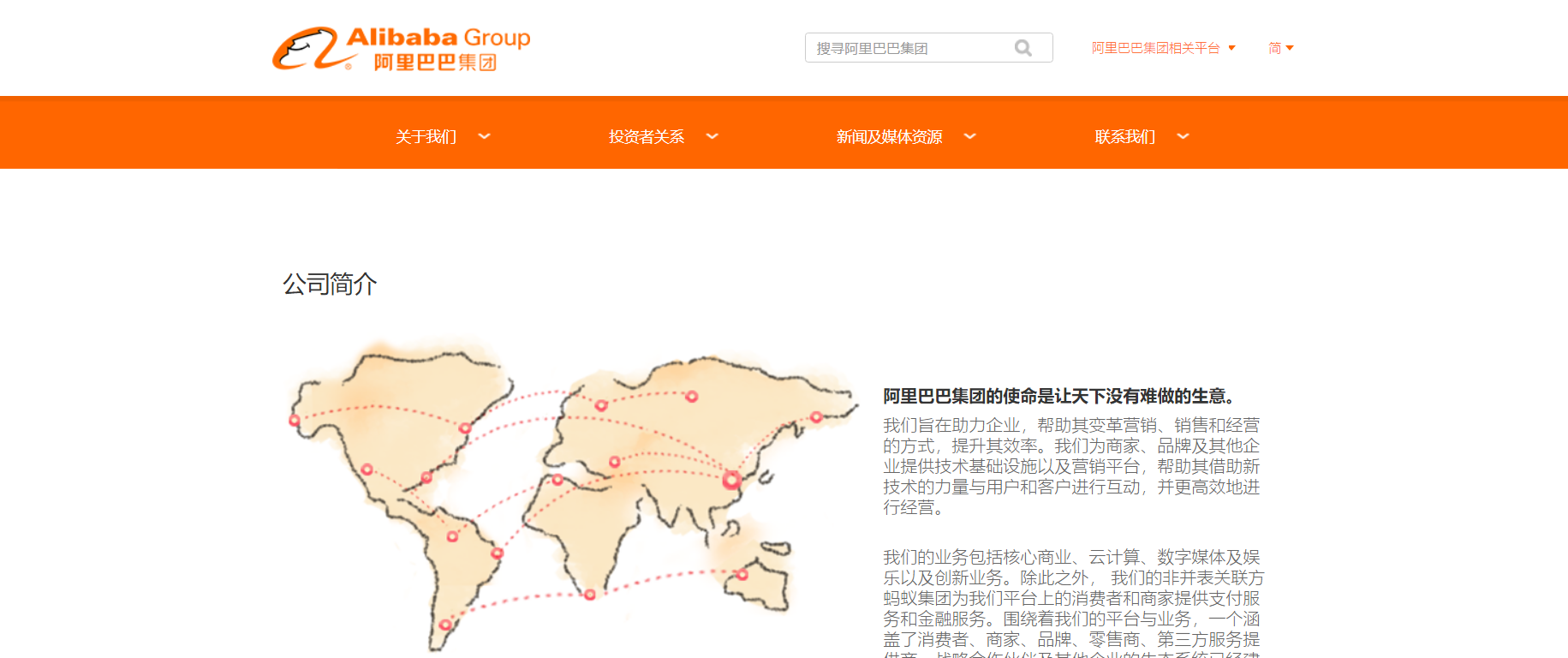Open the 联系我们 menu
Viewport: 1568px width, 658px height.
[x=1124, y=136]
